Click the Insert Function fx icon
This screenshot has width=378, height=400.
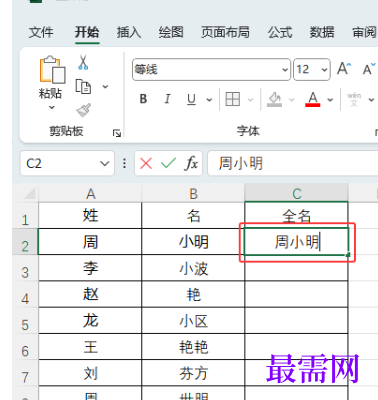click(191, 163)
